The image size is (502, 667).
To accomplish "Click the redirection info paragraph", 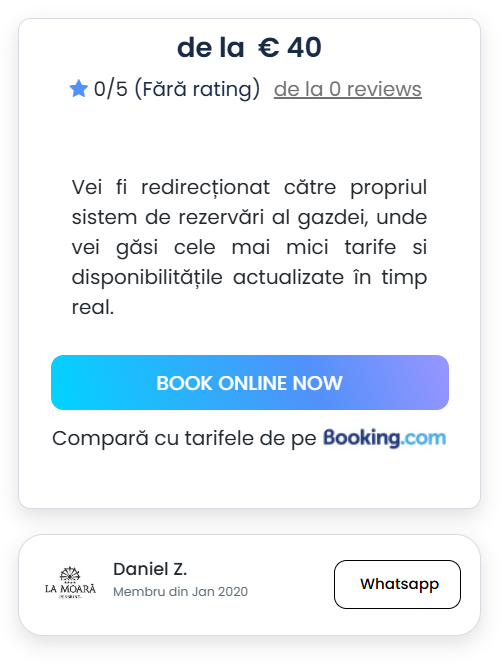I will 249,247.
